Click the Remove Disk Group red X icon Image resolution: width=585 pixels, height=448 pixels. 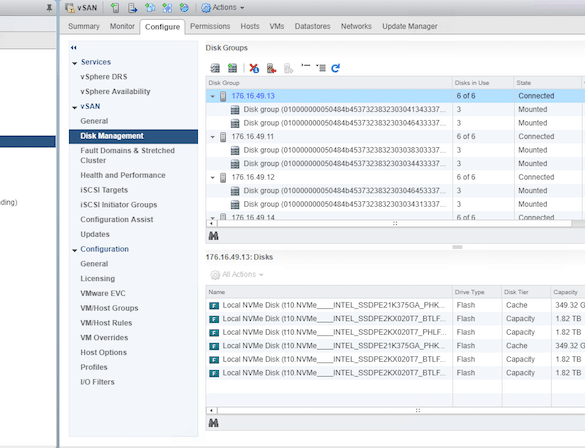click(254, 68)
